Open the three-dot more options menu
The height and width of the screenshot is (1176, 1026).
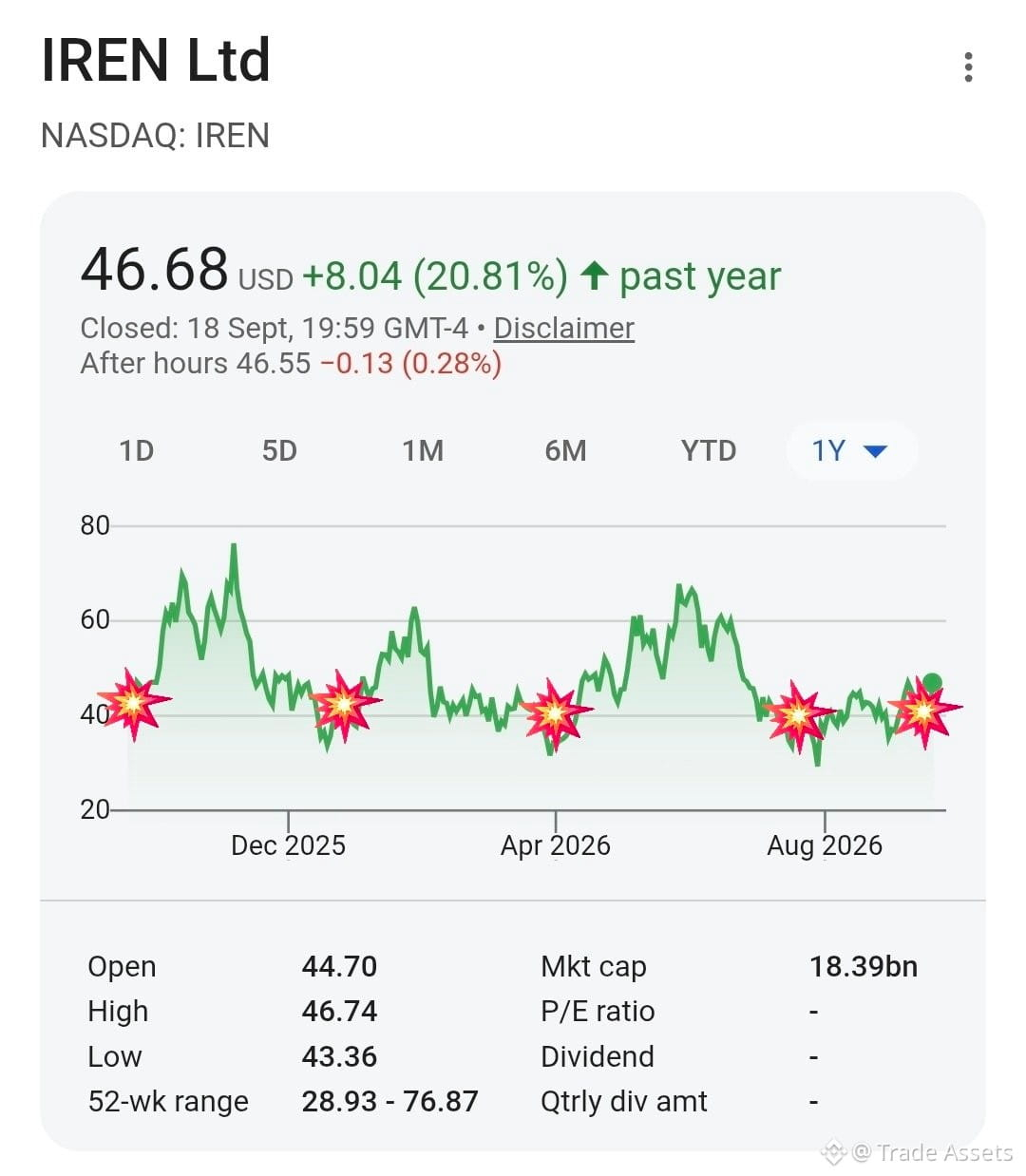click(968, 67)
